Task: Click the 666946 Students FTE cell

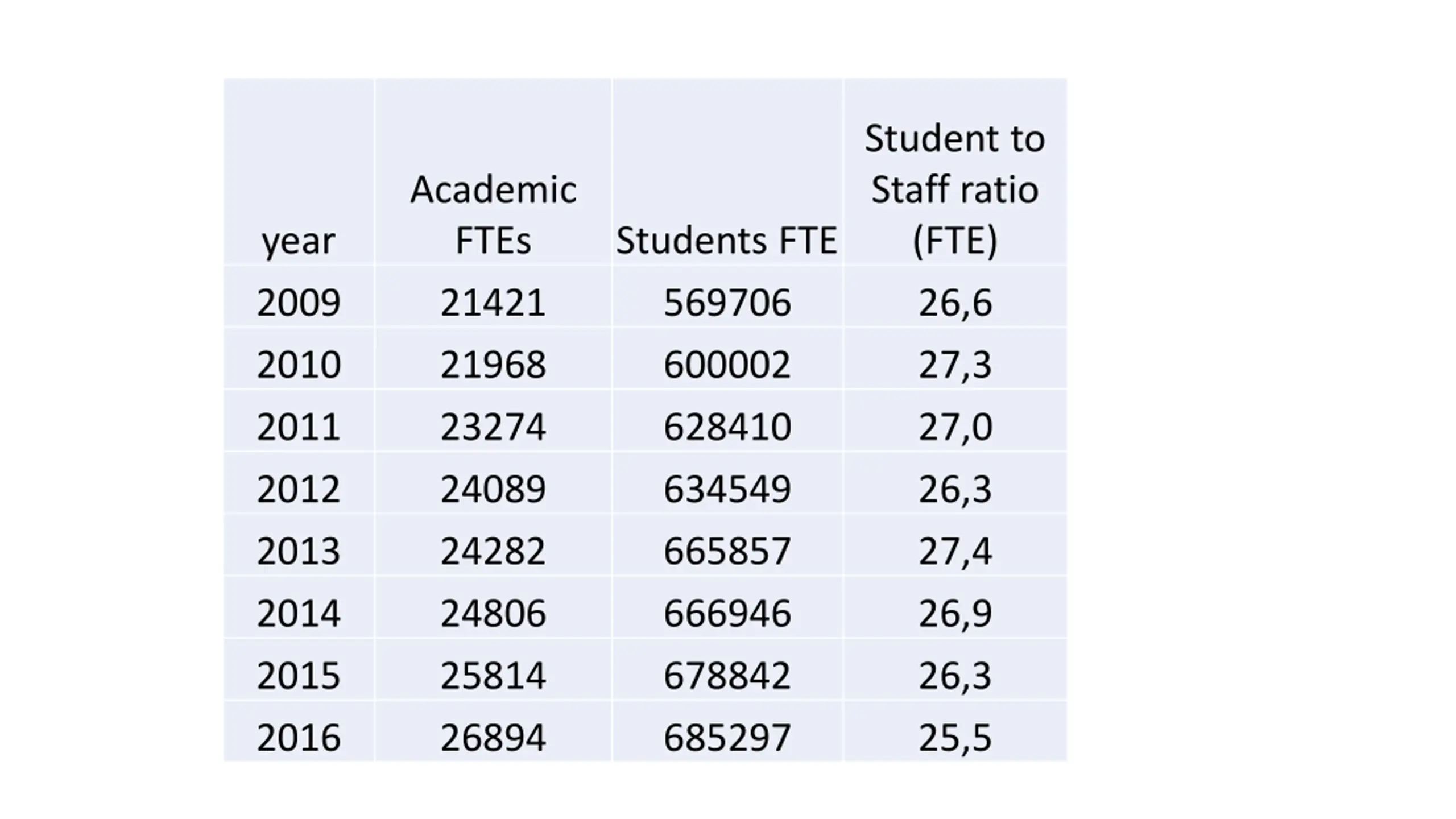Action: 727,614
